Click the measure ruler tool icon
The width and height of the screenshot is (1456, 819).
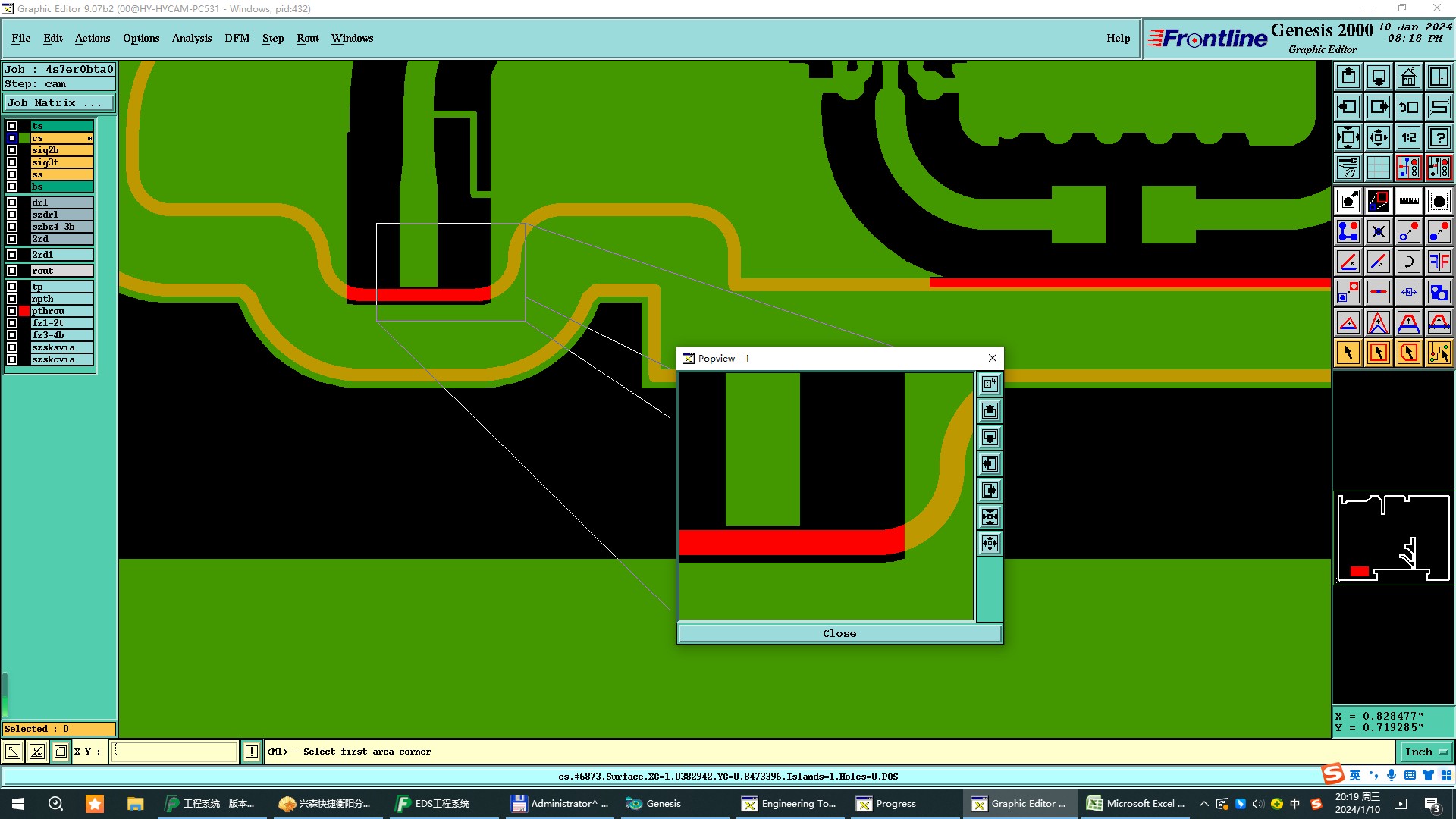1408,201
